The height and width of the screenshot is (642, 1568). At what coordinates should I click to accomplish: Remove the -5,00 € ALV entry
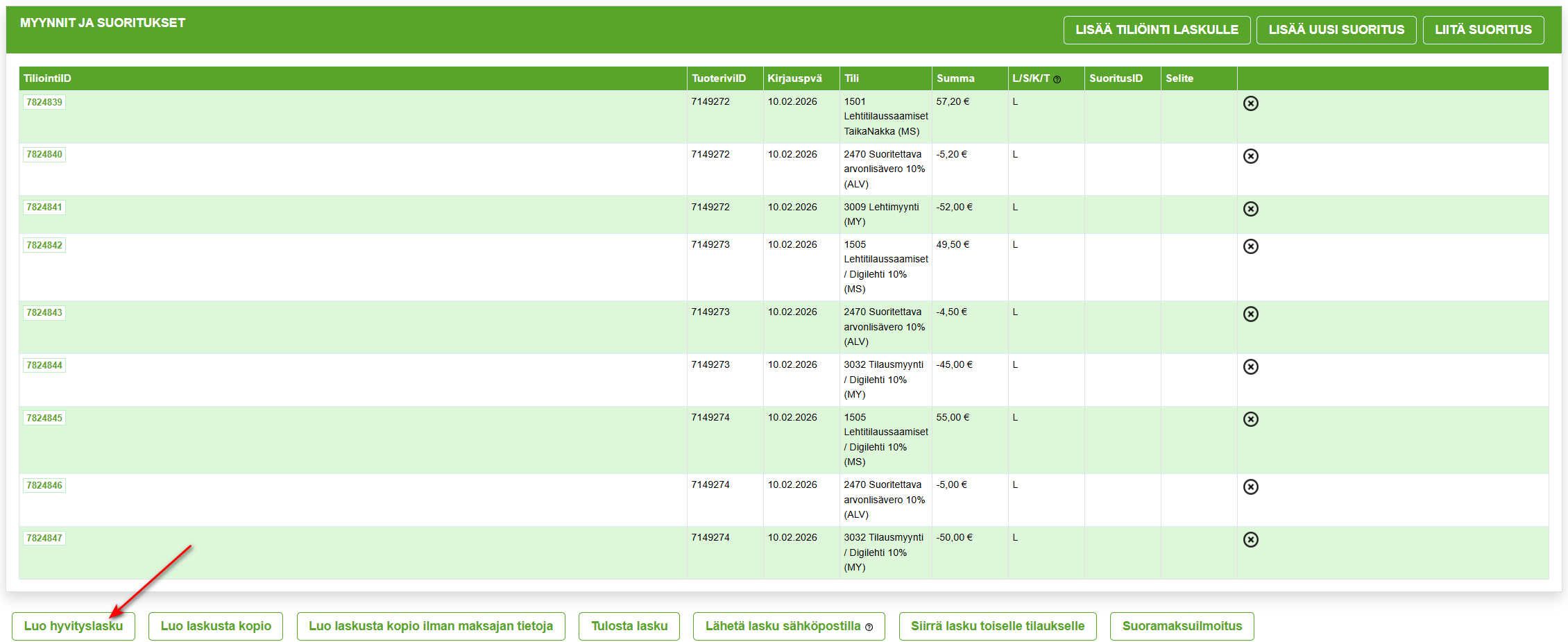[x=1250, y=487]
